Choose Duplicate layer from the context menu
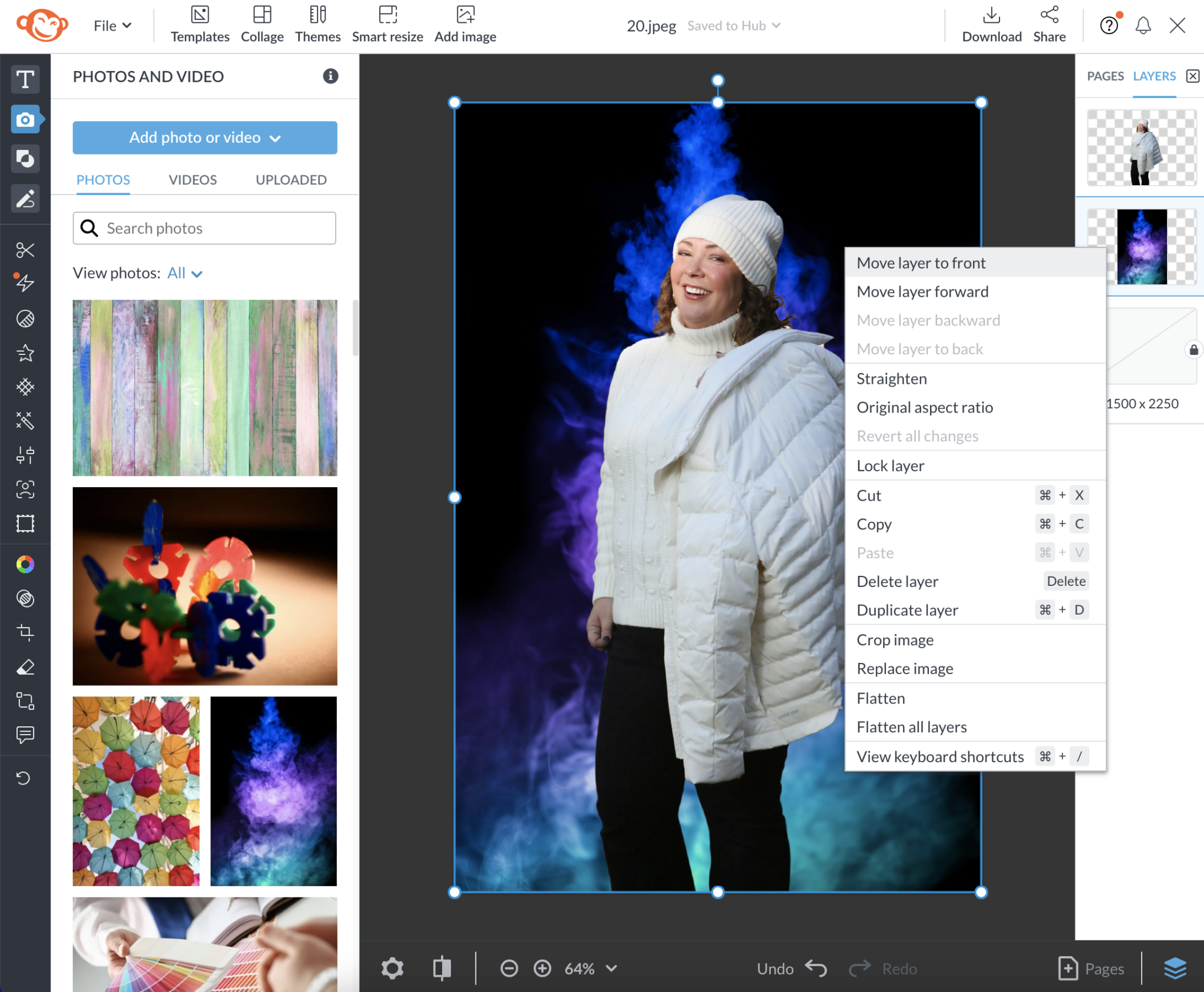 [x=907, y=610]
